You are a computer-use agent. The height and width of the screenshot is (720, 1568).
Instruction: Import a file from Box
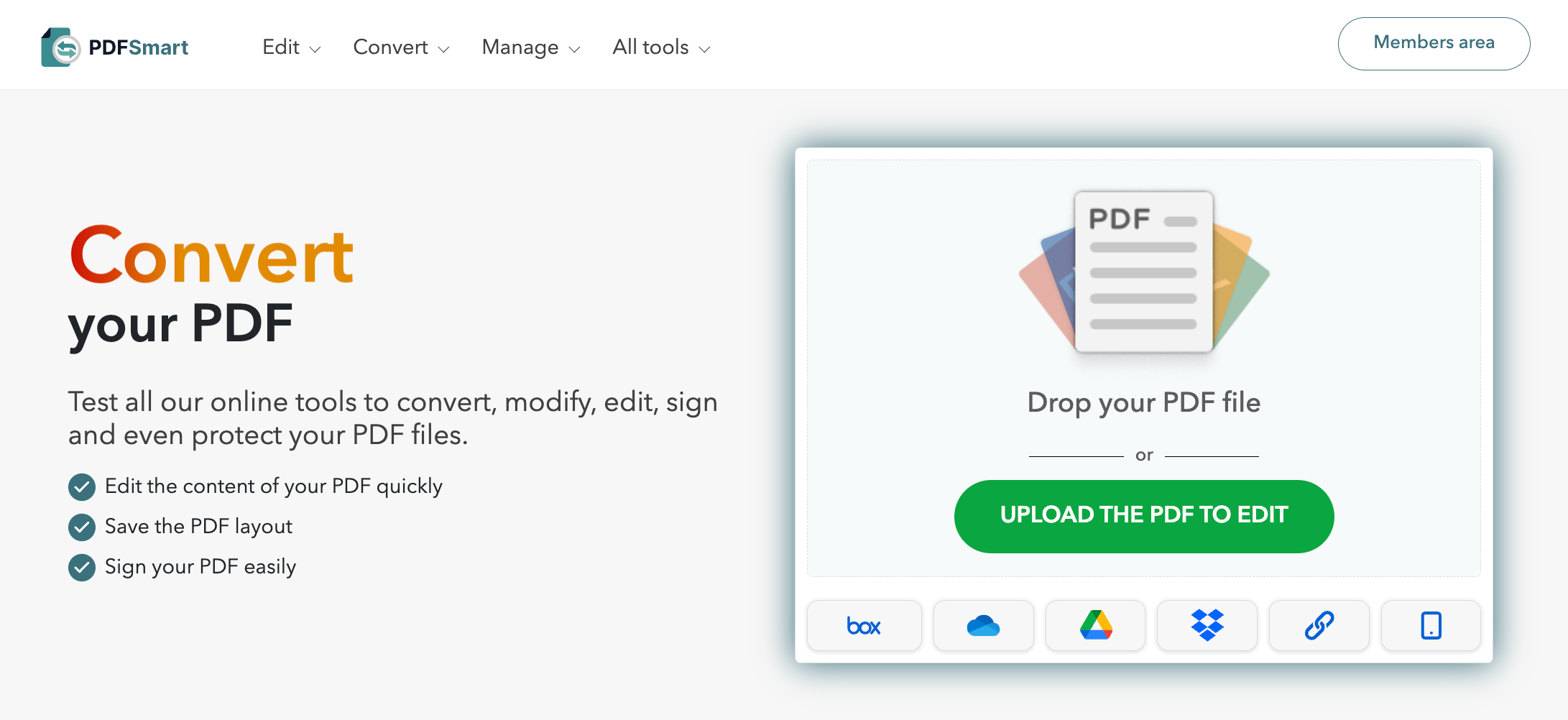864,626
